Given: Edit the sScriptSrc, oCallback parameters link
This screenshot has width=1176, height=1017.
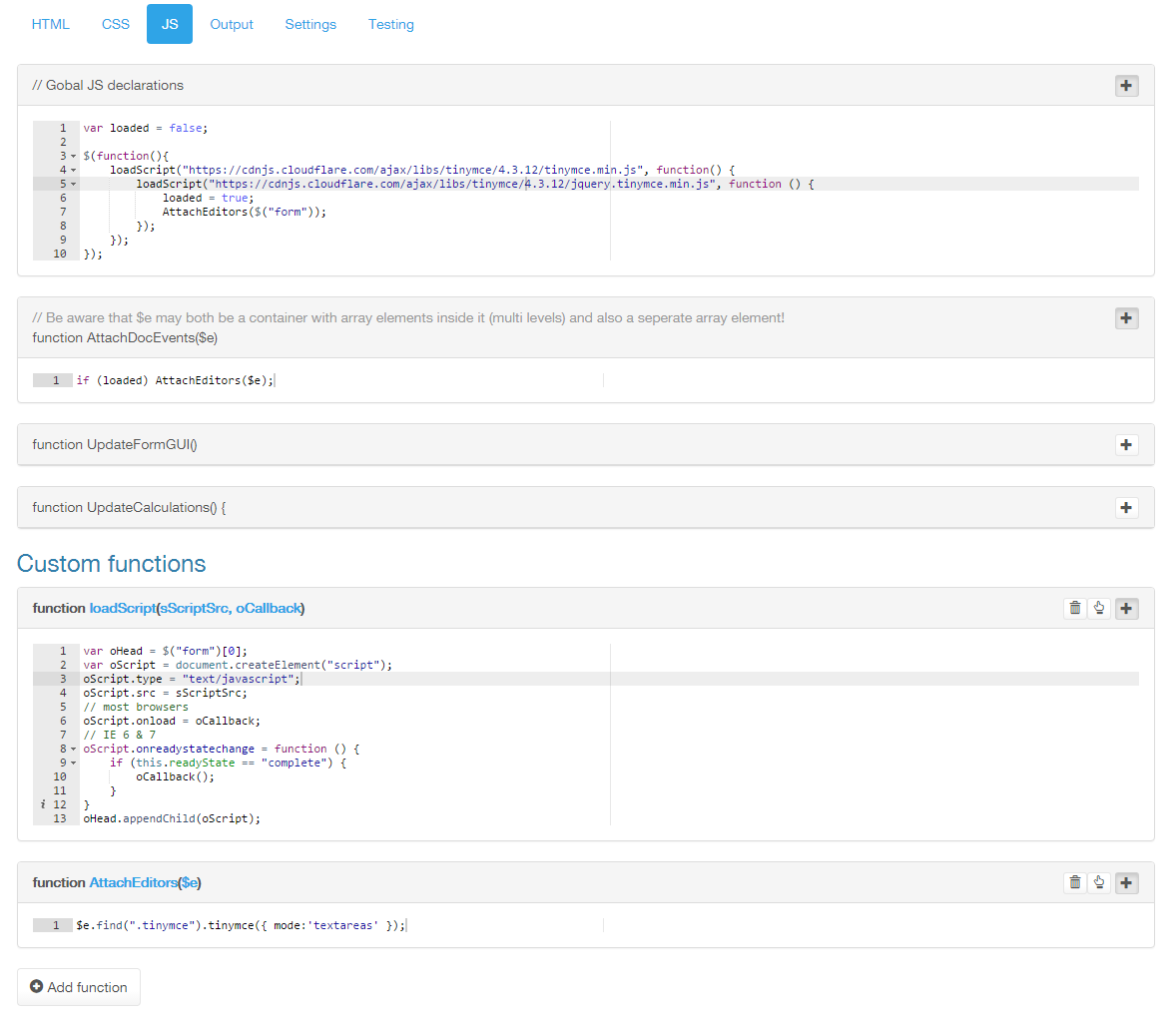Looking at the screenshot, I should (x=231, y=608).
